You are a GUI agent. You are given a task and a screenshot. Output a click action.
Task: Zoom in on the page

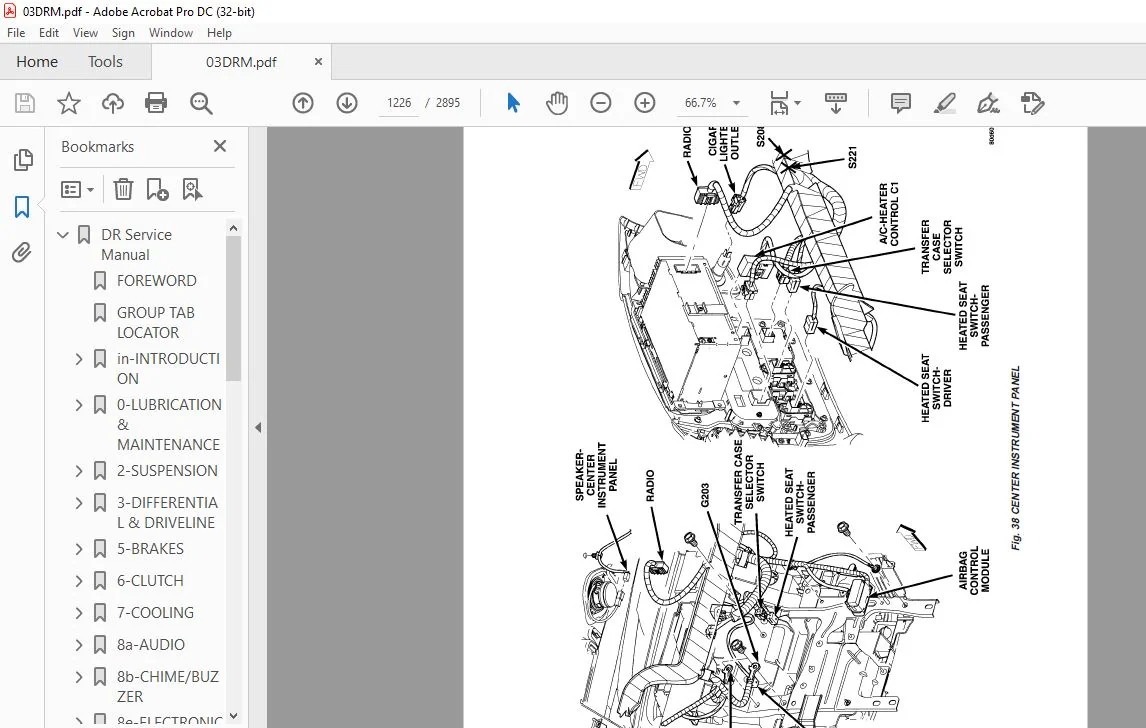[x=645, y=103]
